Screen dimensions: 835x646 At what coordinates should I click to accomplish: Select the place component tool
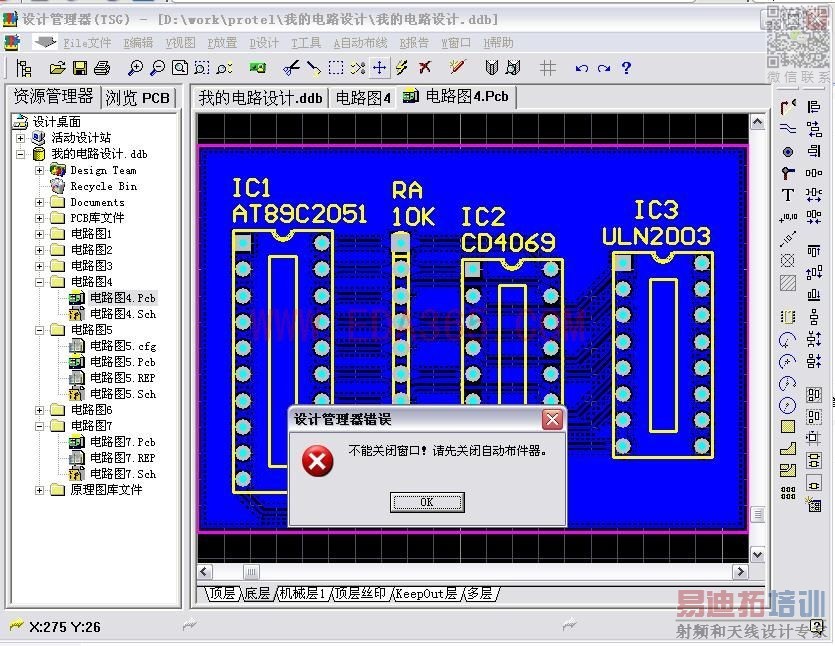point(788,317)
